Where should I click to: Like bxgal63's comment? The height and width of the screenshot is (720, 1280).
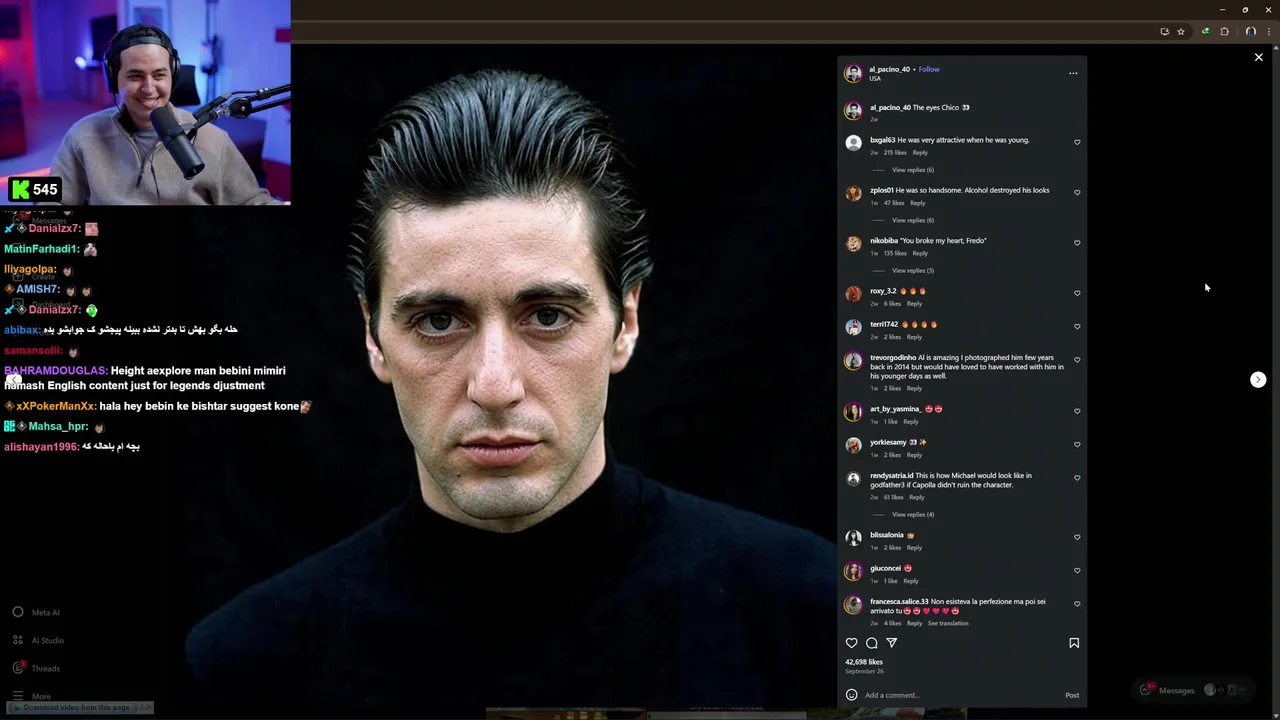click(1077, 142)
